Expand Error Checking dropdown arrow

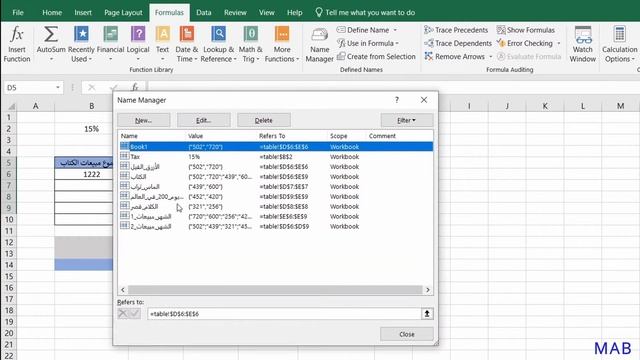tap(559, 43)
